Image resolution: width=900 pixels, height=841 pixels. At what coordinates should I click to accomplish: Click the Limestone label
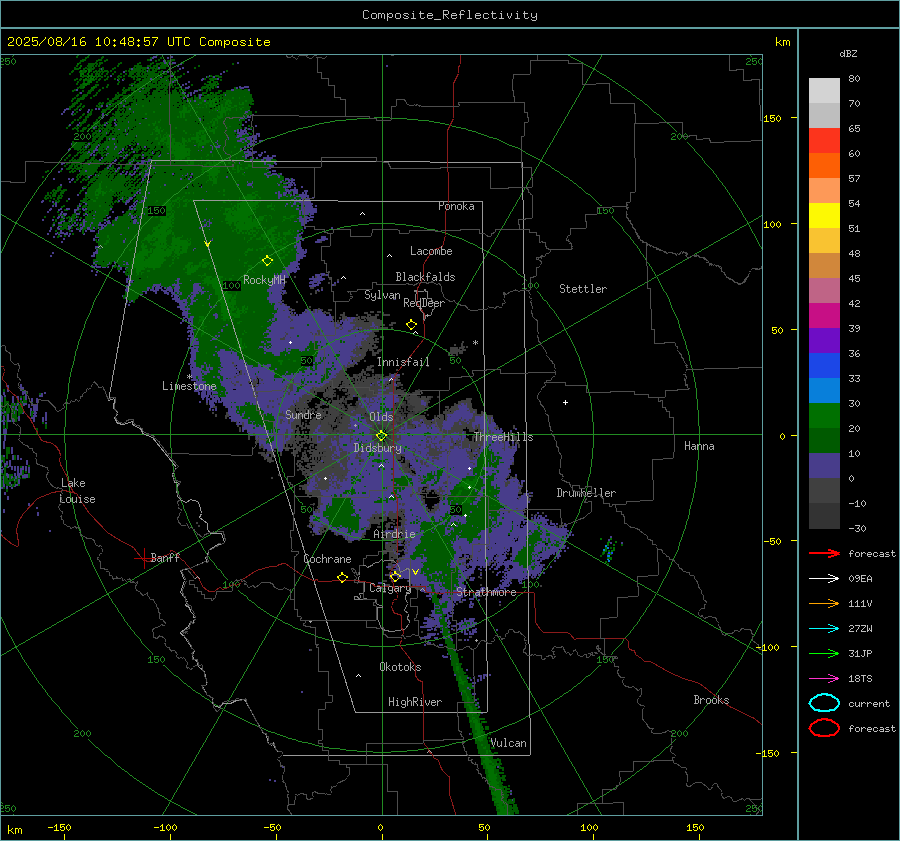coord(189,386)
